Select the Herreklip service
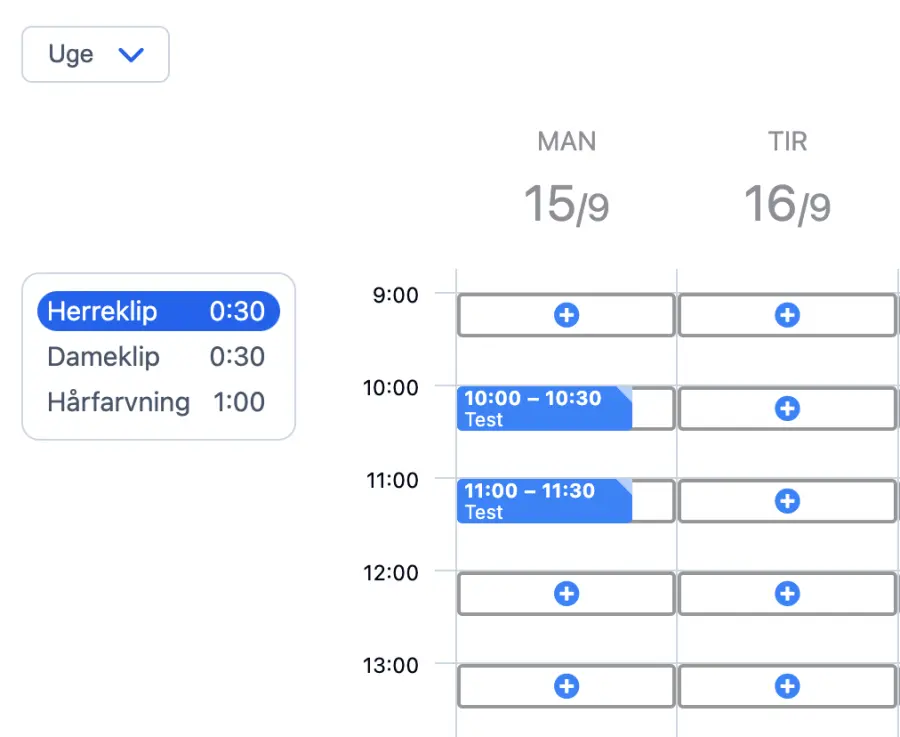Image resolution: width=900 pixels, height=737 pixels. [x=158, y=311]
